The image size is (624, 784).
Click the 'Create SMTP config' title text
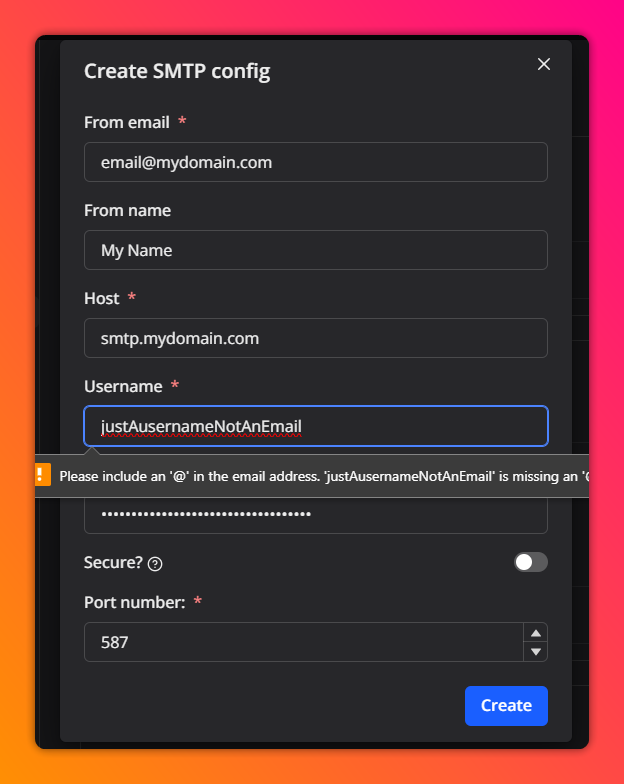point(177,72)
